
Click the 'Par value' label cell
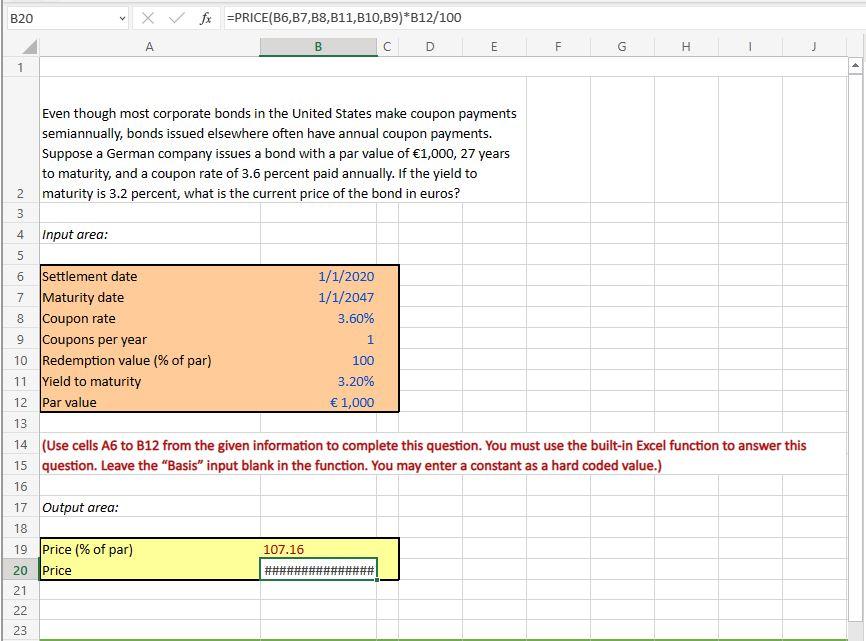tap(150, 402)
